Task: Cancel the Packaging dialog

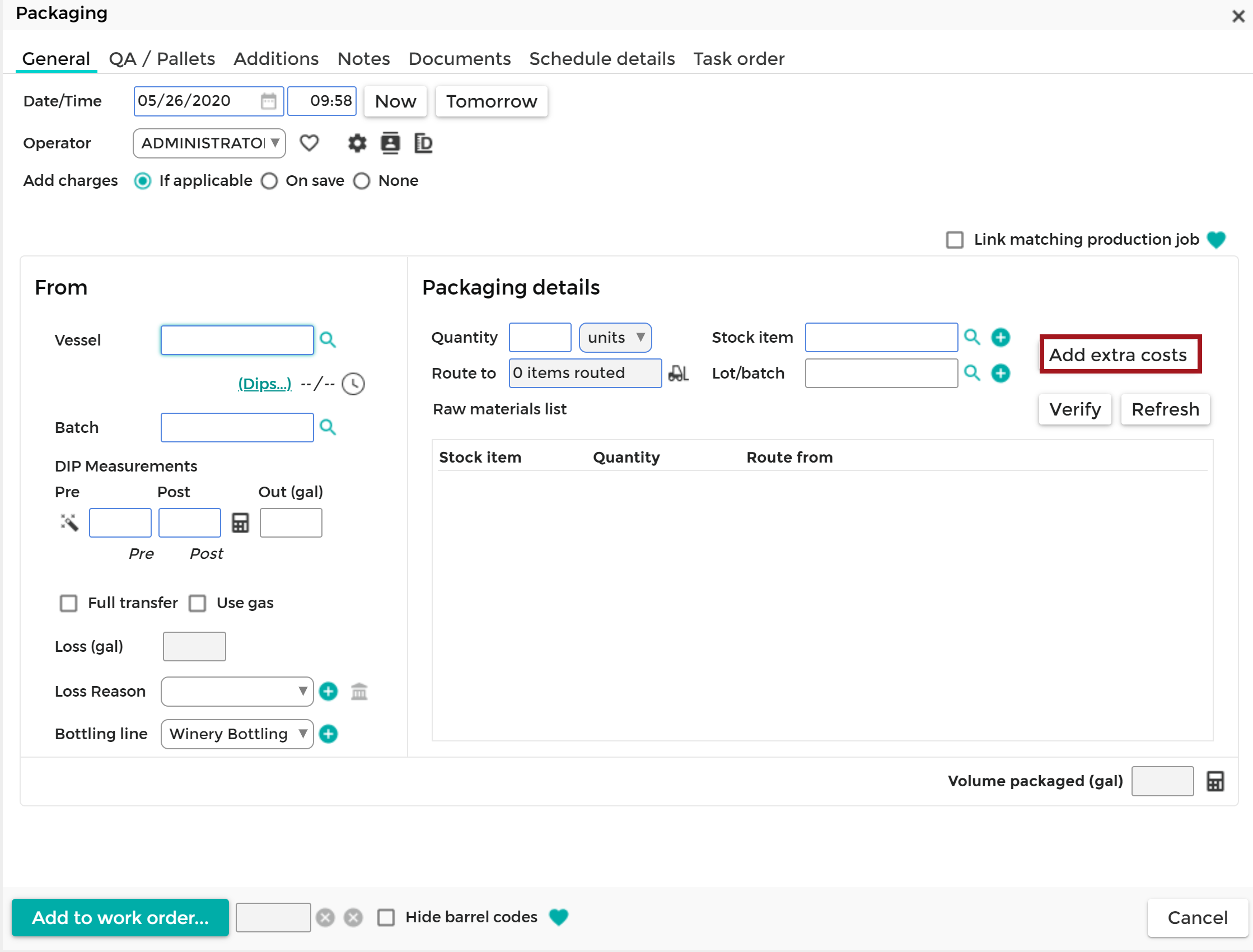Action: click(x=1198, y=917)
